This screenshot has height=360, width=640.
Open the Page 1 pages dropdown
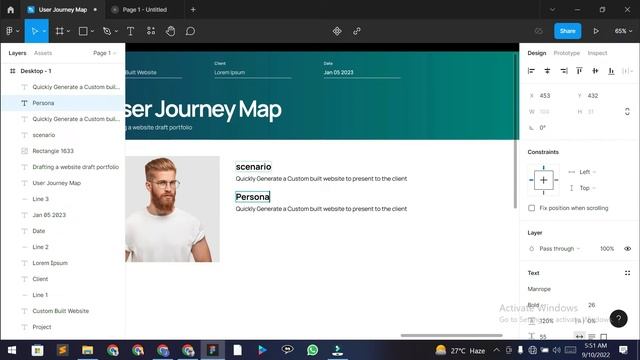click(x=105, y=53)
